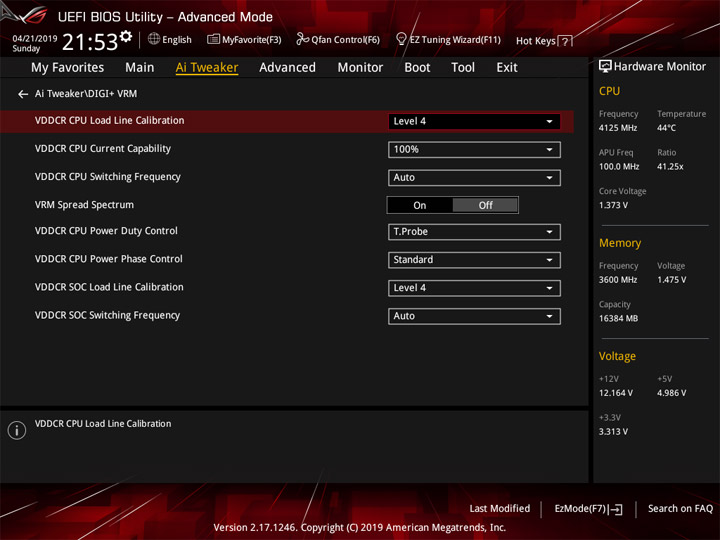Open Hot Keys question mark icon
This screenshot has width=720, height=540.
point(565,41)
